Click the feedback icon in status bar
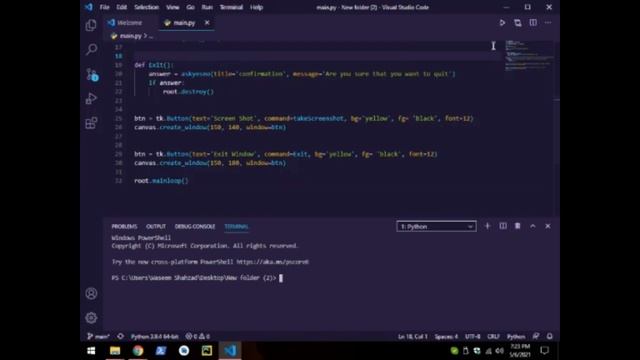 tap(536, 336)
